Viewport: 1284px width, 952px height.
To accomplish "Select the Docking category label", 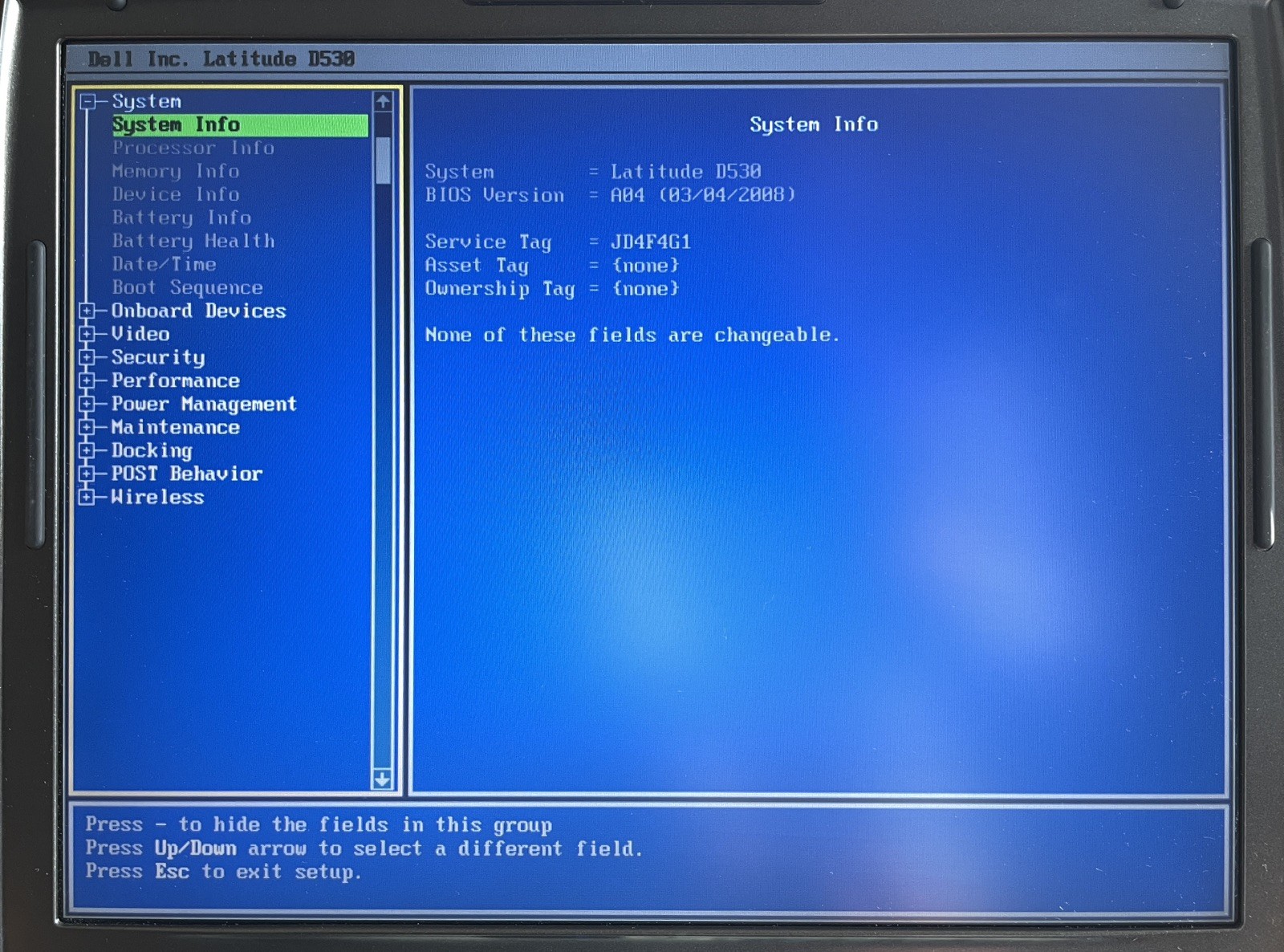I will click(152, 451).
